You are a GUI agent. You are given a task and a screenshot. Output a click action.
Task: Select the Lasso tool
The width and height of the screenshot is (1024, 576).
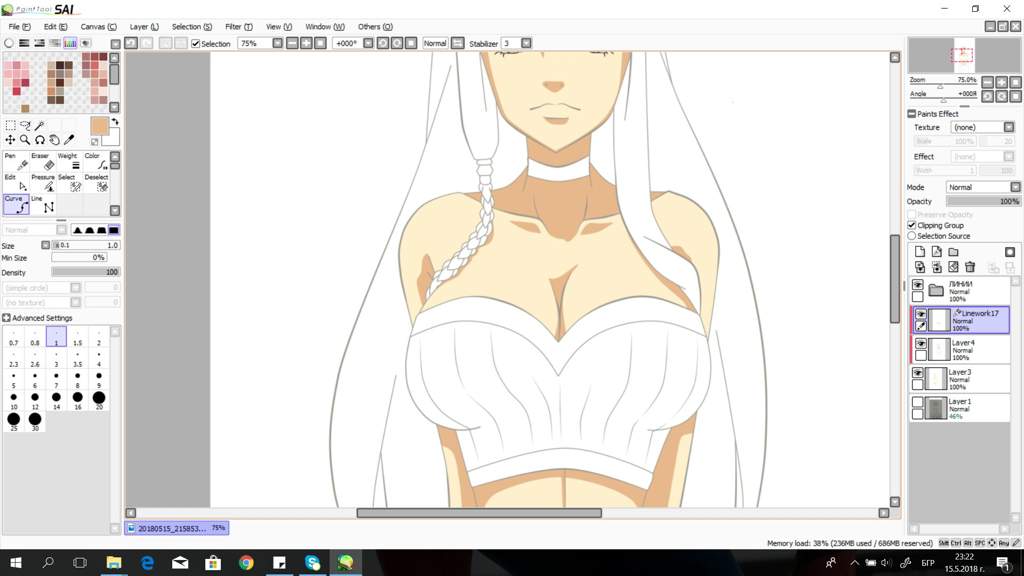(25, 125)
